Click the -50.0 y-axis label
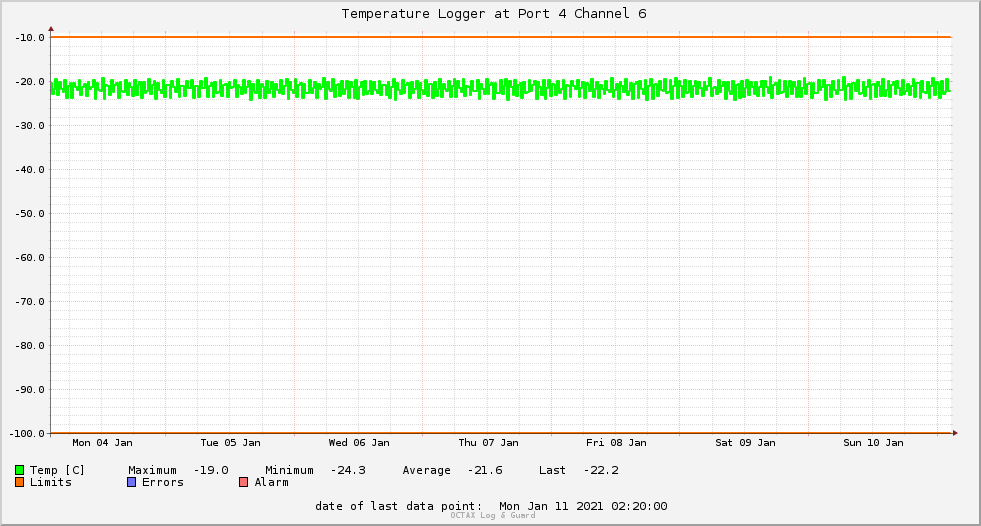This screenshot has height=526, width=981. [x=30, y=214]
